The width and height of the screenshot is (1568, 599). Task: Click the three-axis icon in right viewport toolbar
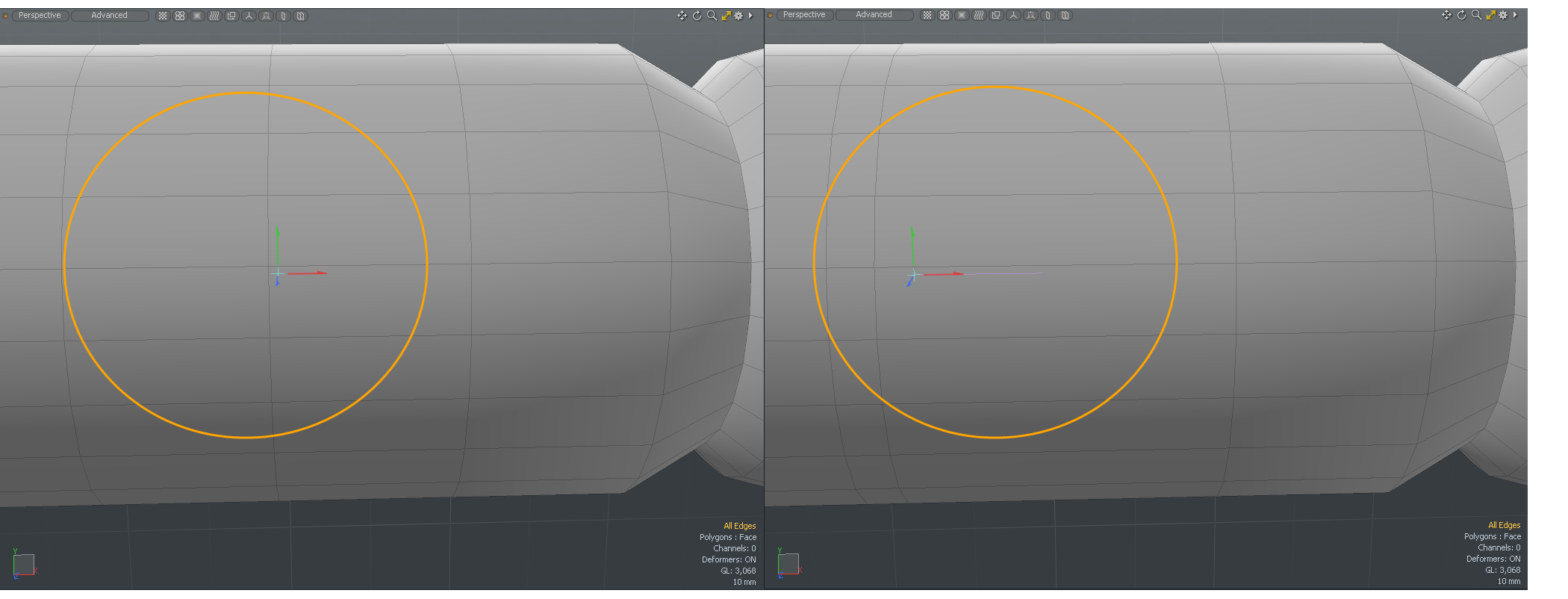(1013, 15)
